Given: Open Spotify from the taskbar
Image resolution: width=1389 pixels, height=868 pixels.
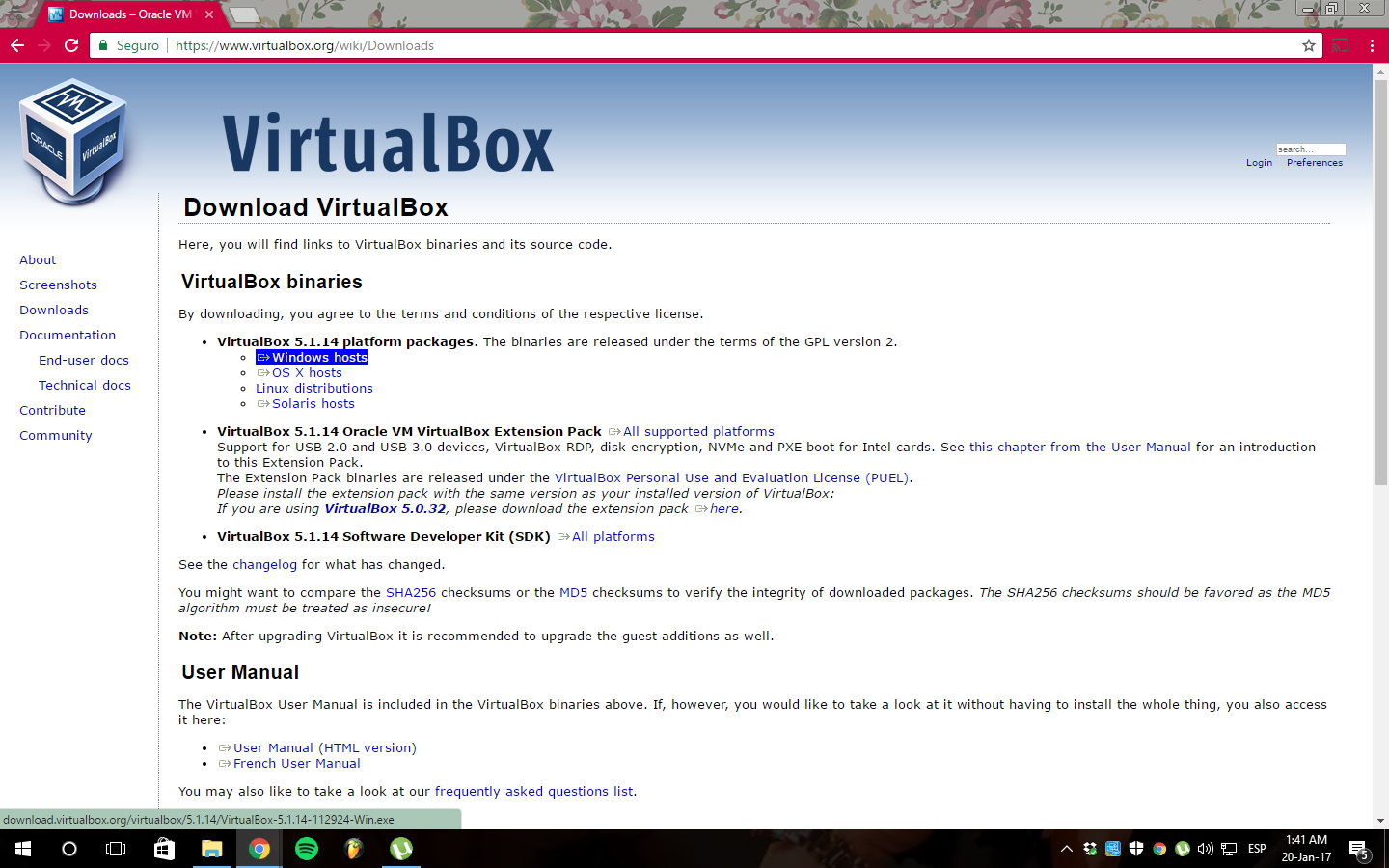Looking at the screenshot, I should [x=307, y=849].
